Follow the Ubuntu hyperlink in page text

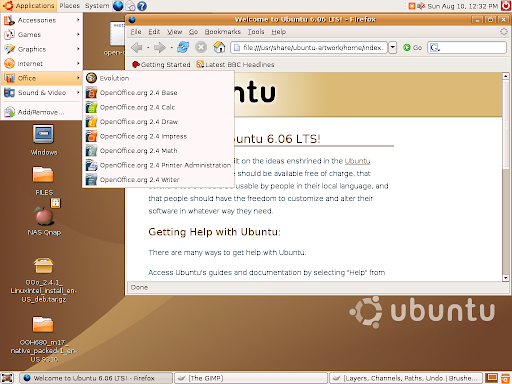357,161
